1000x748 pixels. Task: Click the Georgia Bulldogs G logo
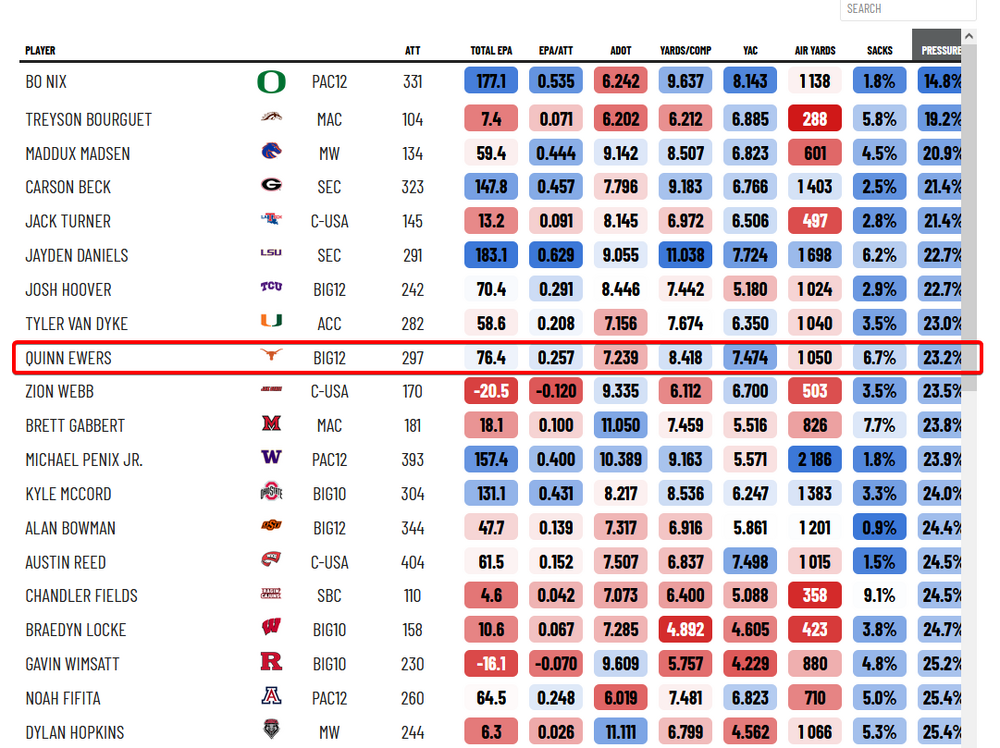tap(271, 186)
